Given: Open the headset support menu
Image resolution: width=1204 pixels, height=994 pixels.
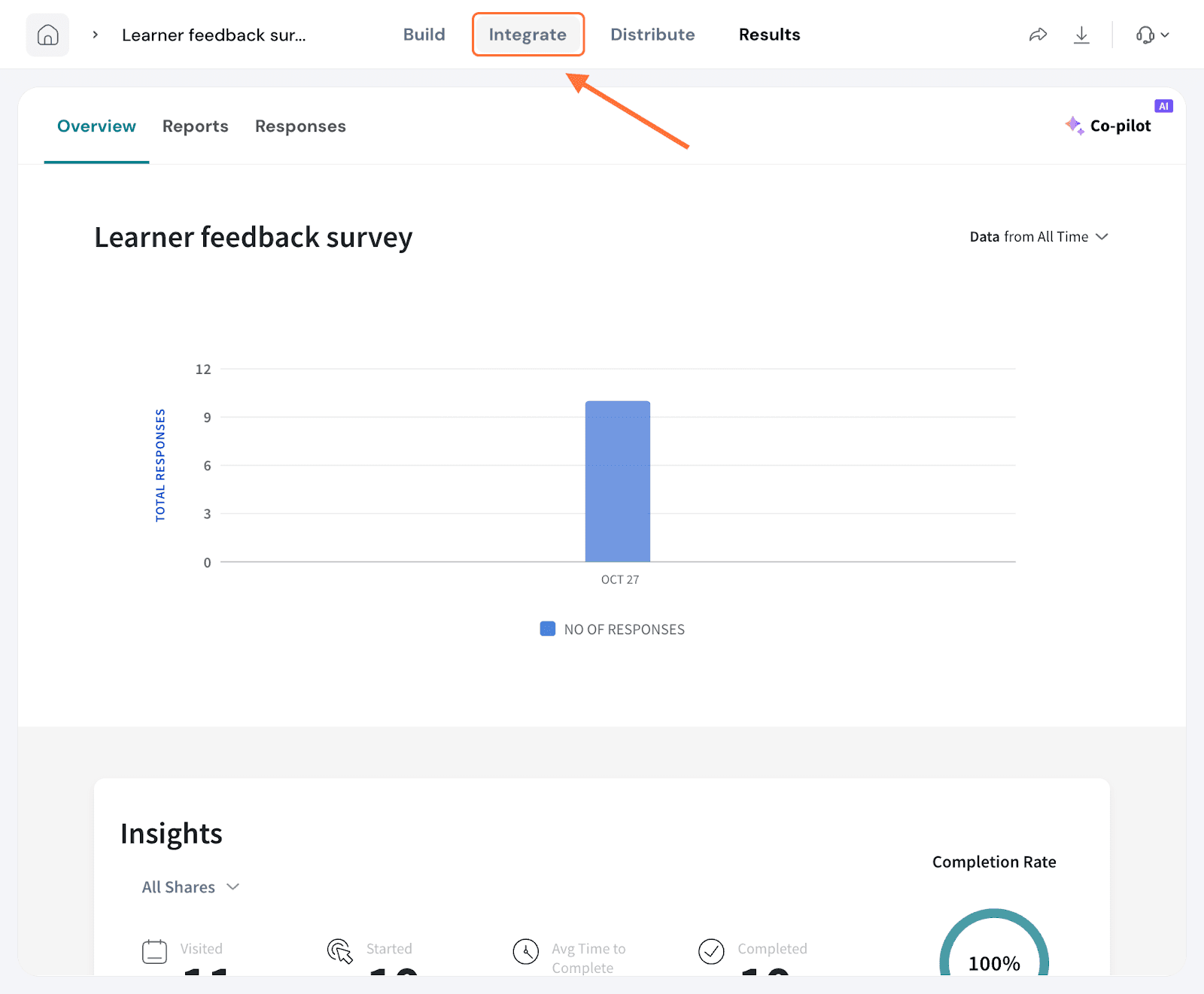Looking at the screenshot, I should click(x=1152, y=35).
